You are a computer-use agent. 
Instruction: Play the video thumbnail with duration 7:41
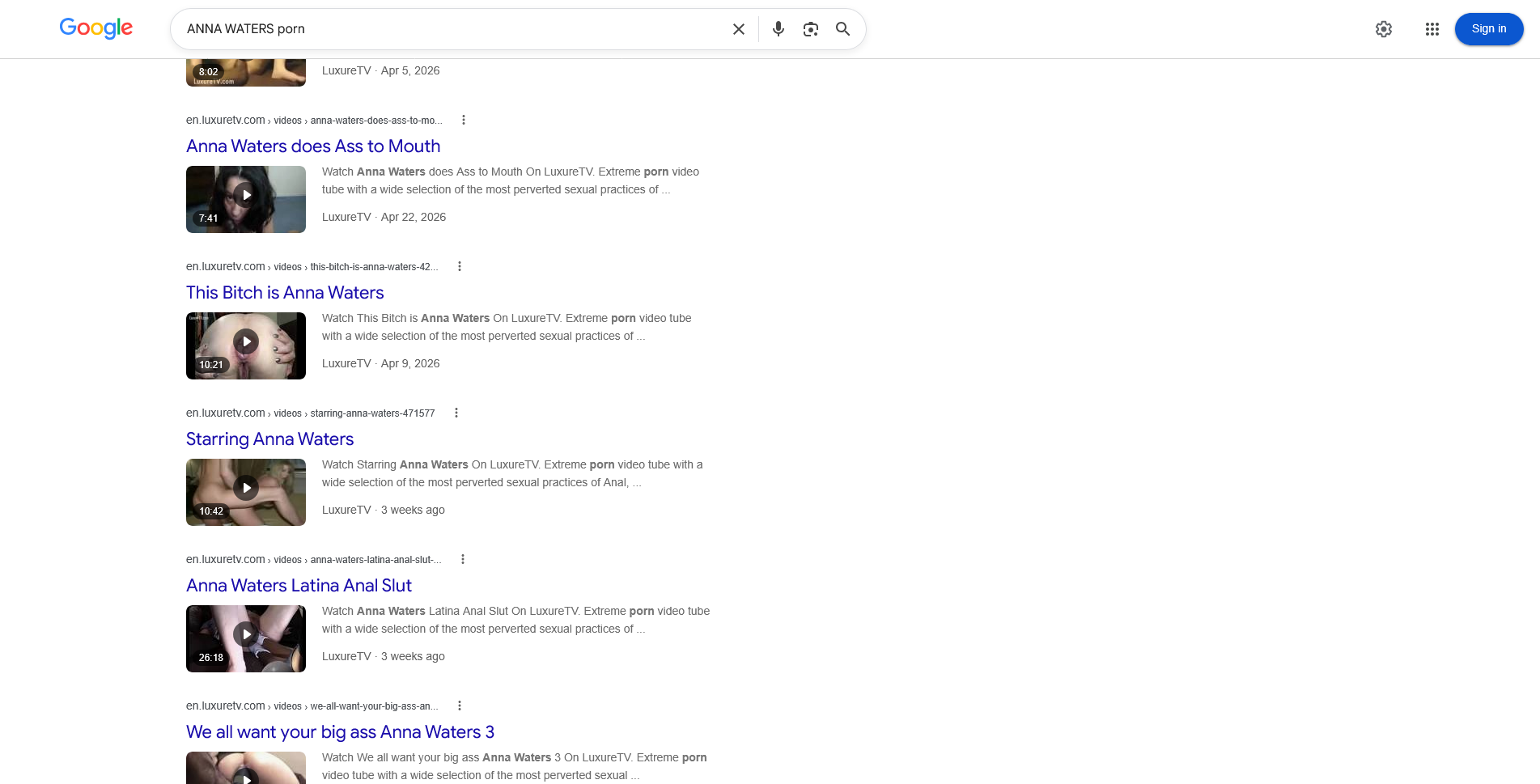coord(246,199)
